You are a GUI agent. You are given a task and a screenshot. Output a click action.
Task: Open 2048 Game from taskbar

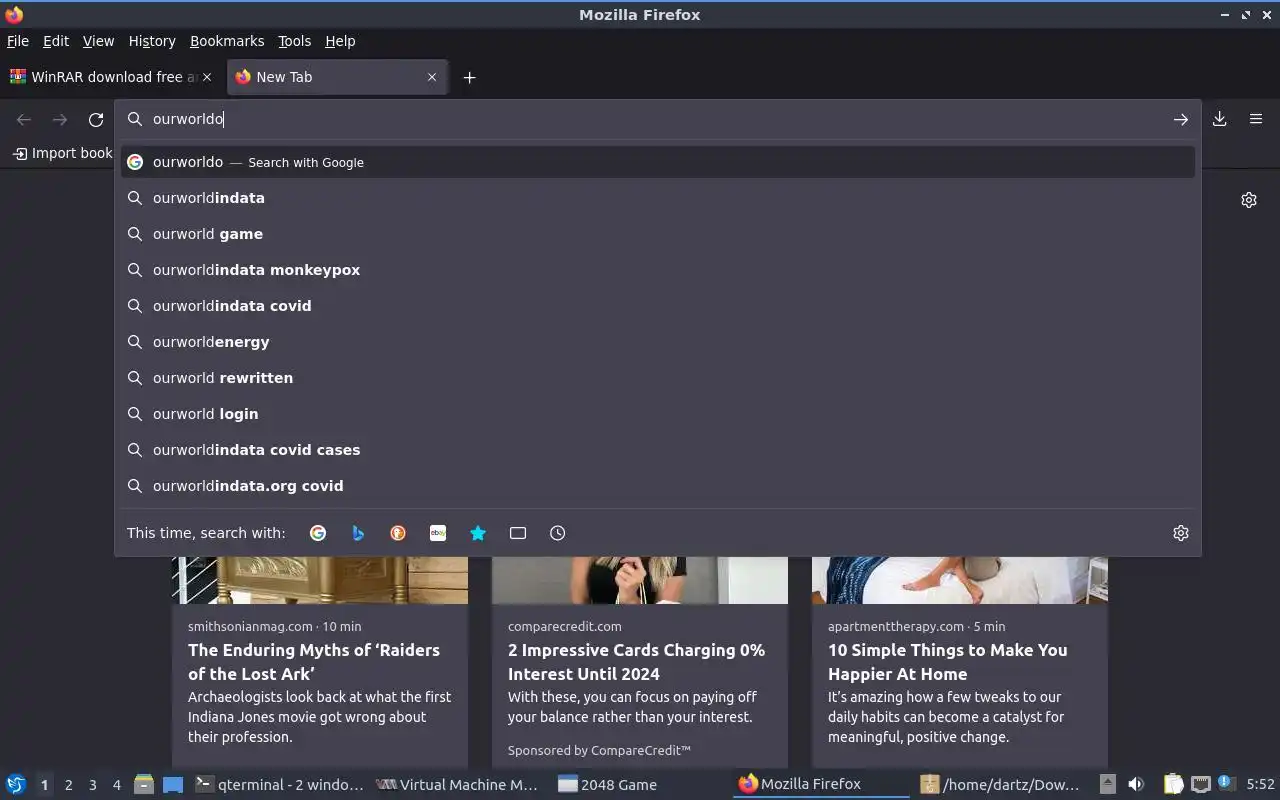pos(640,785)
